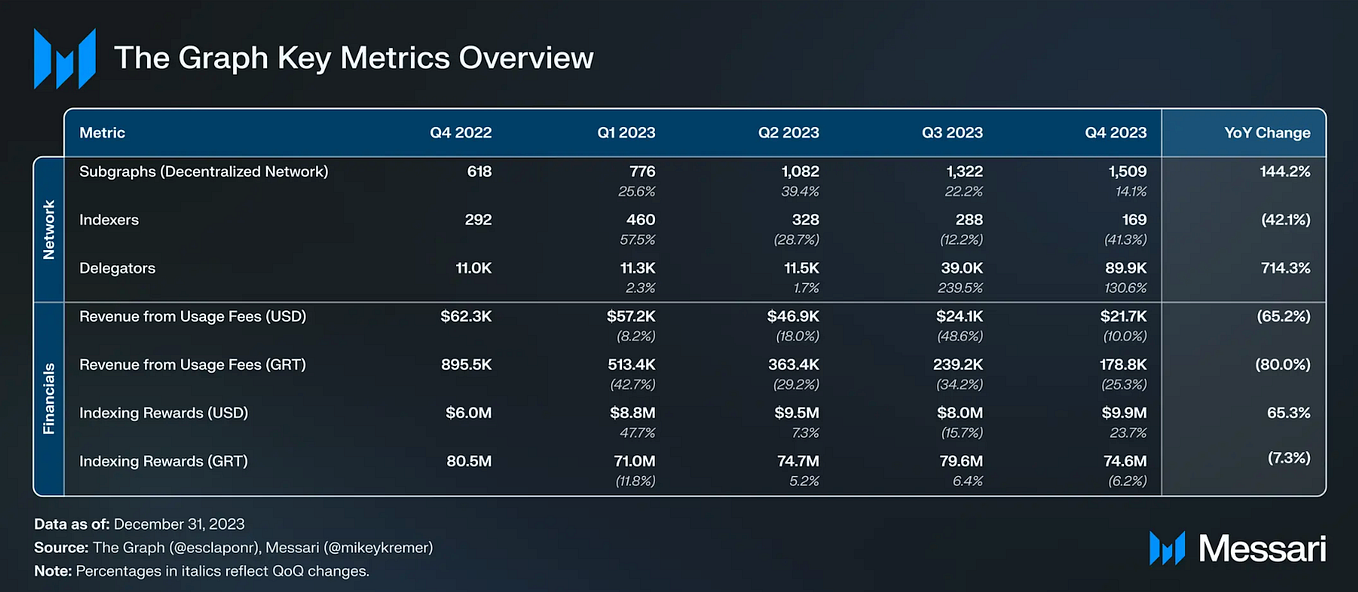
Task: Select the Delegators row label
Action: [117, 268]
